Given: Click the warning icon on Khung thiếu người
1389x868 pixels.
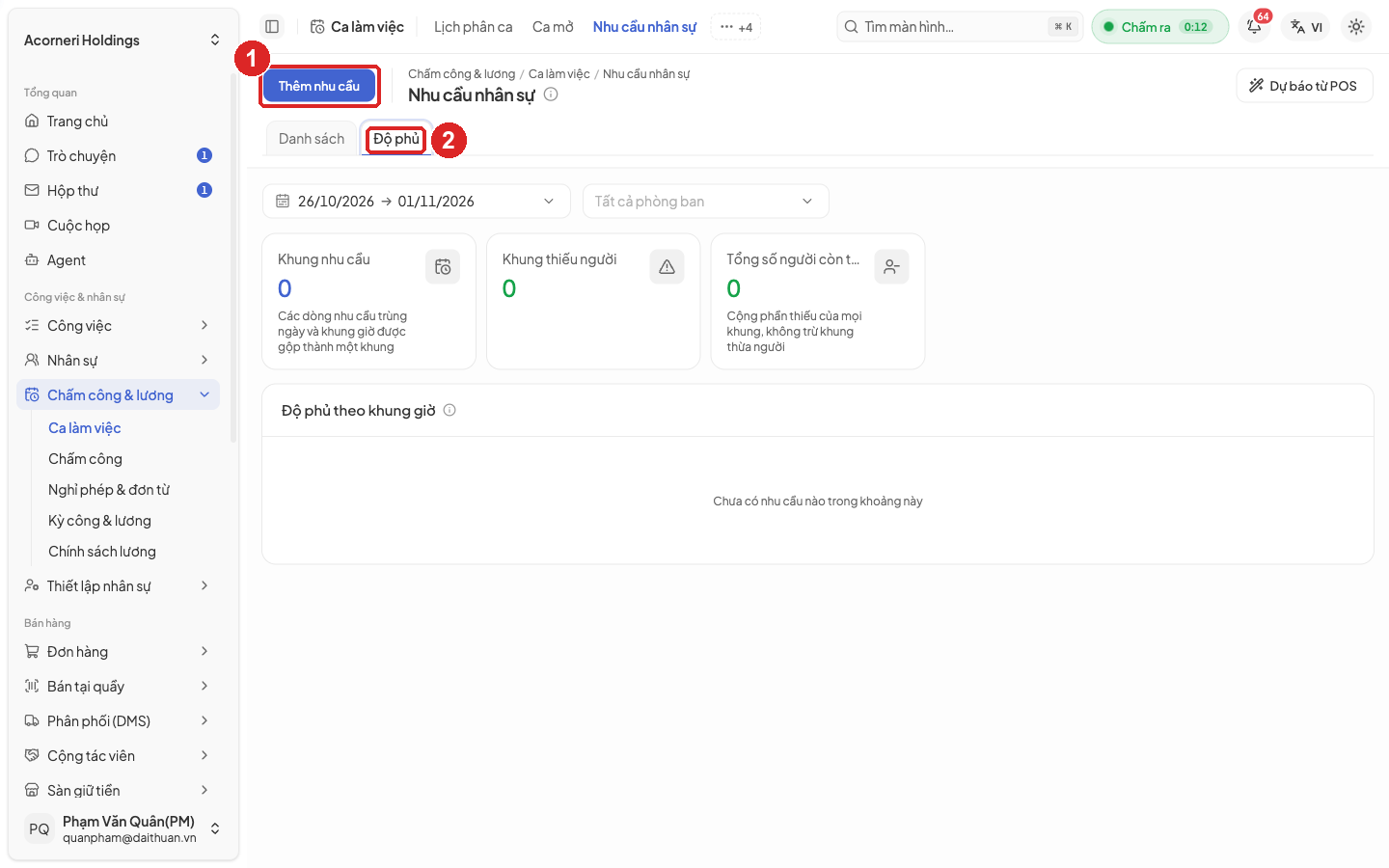Looking at the screenshot, I should (667, 267).
